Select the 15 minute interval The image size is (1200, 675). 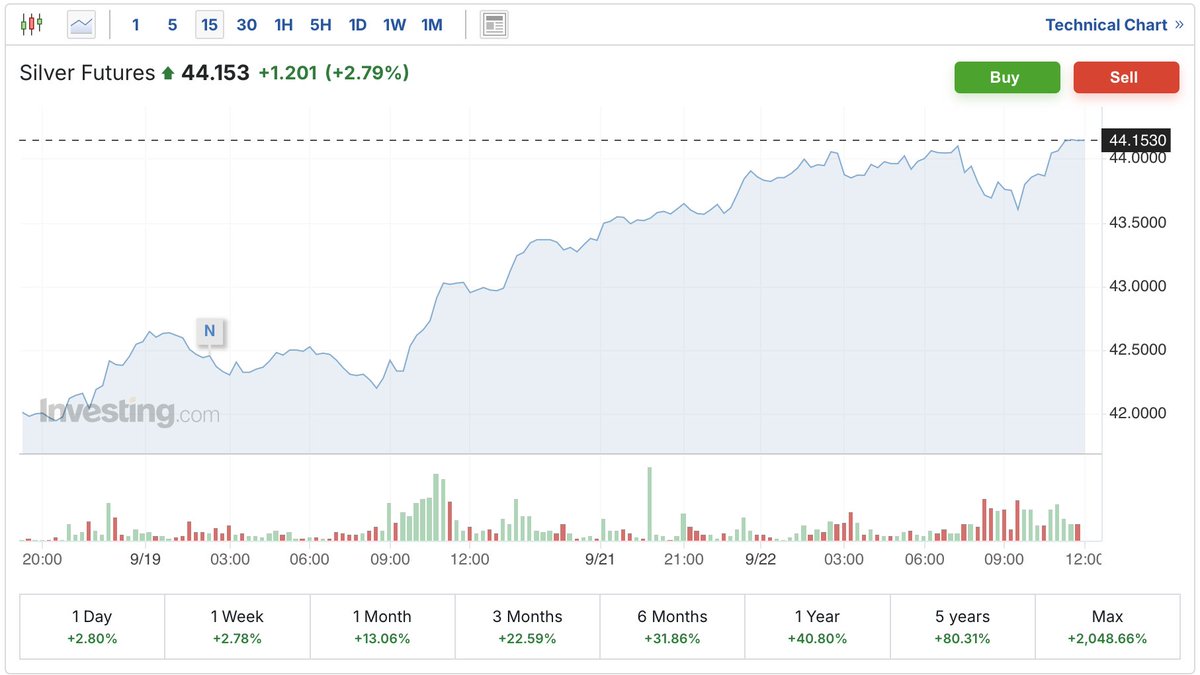pyautogui.click(x=209, y=25)
